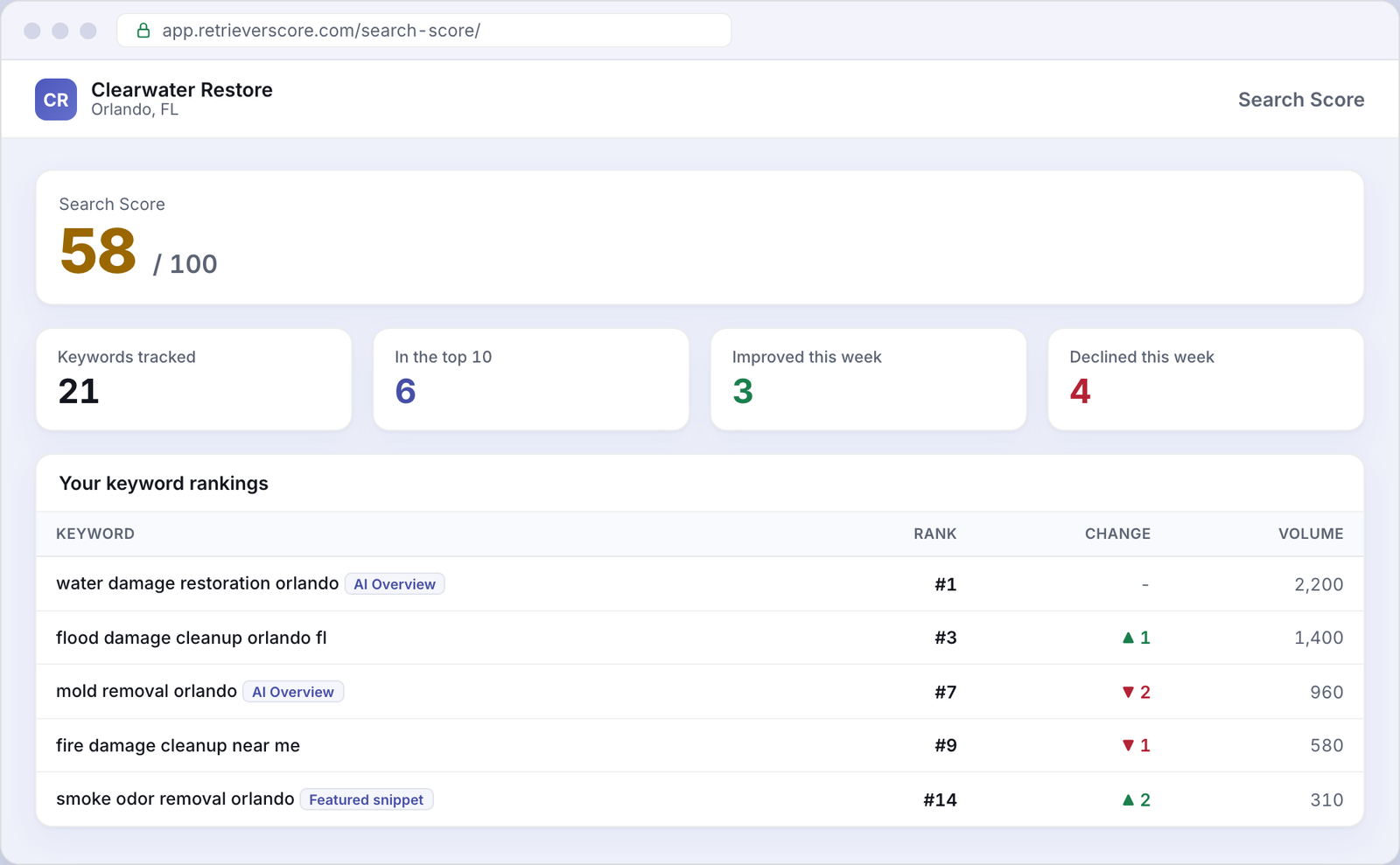Image resolution: width=1400 pixels, height=865 pixels.
Task: Click rank #9 in fire damage row
Action: point(945,745)
